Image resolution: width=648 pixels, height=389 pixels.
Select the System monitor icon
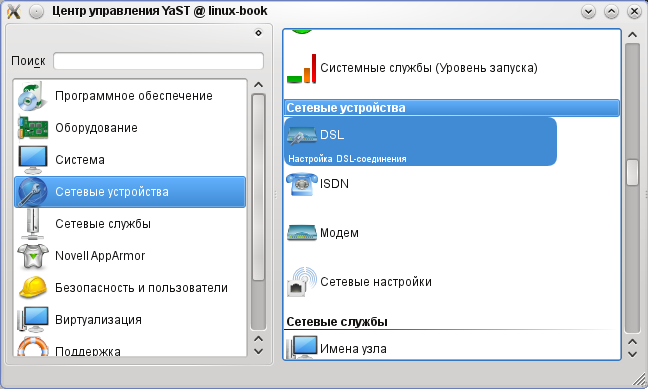coord(33,160)
